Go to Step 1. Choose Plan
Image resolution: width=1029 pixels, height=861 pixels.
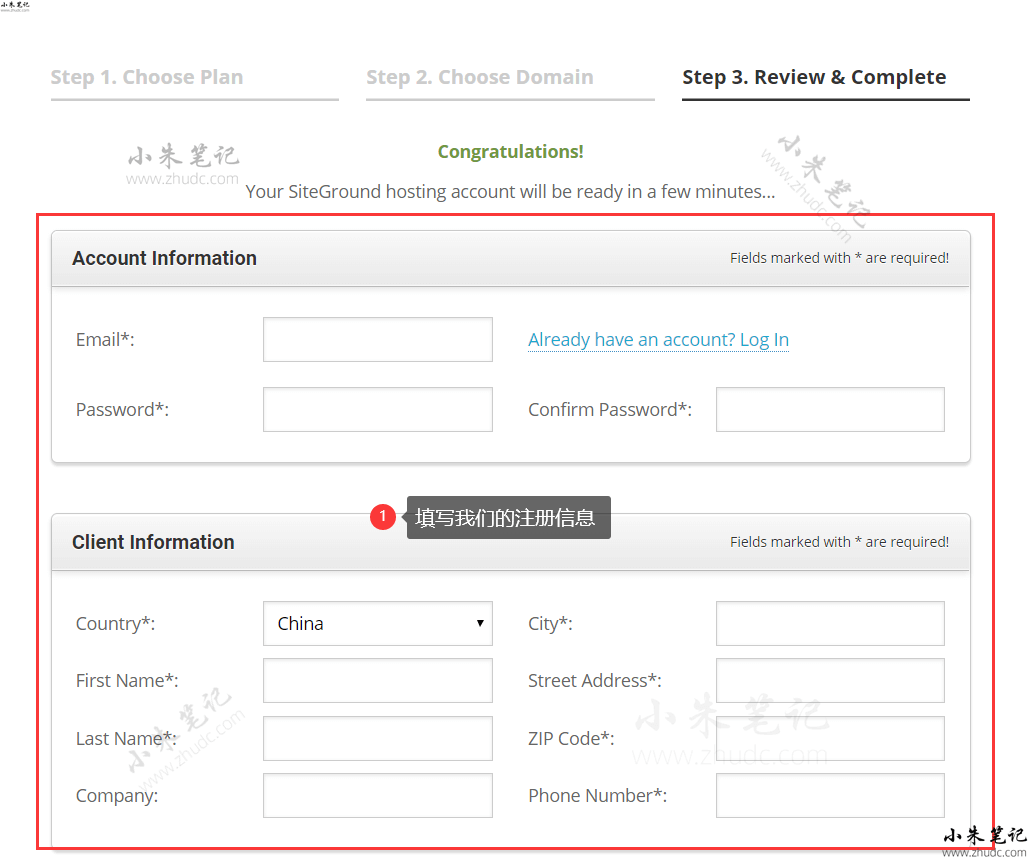147,77
